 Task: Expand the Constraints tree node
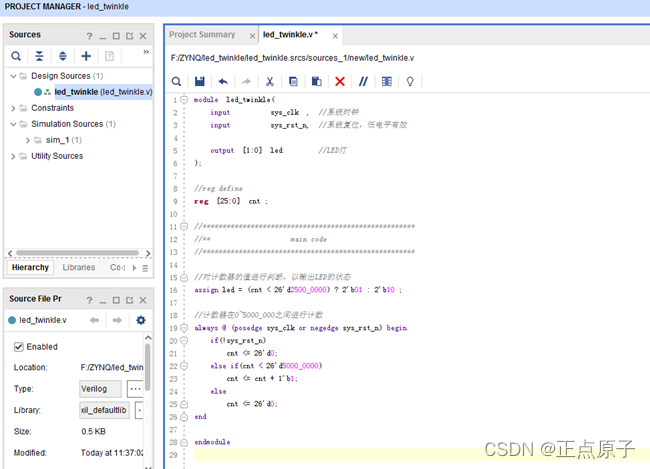(13, 108)
